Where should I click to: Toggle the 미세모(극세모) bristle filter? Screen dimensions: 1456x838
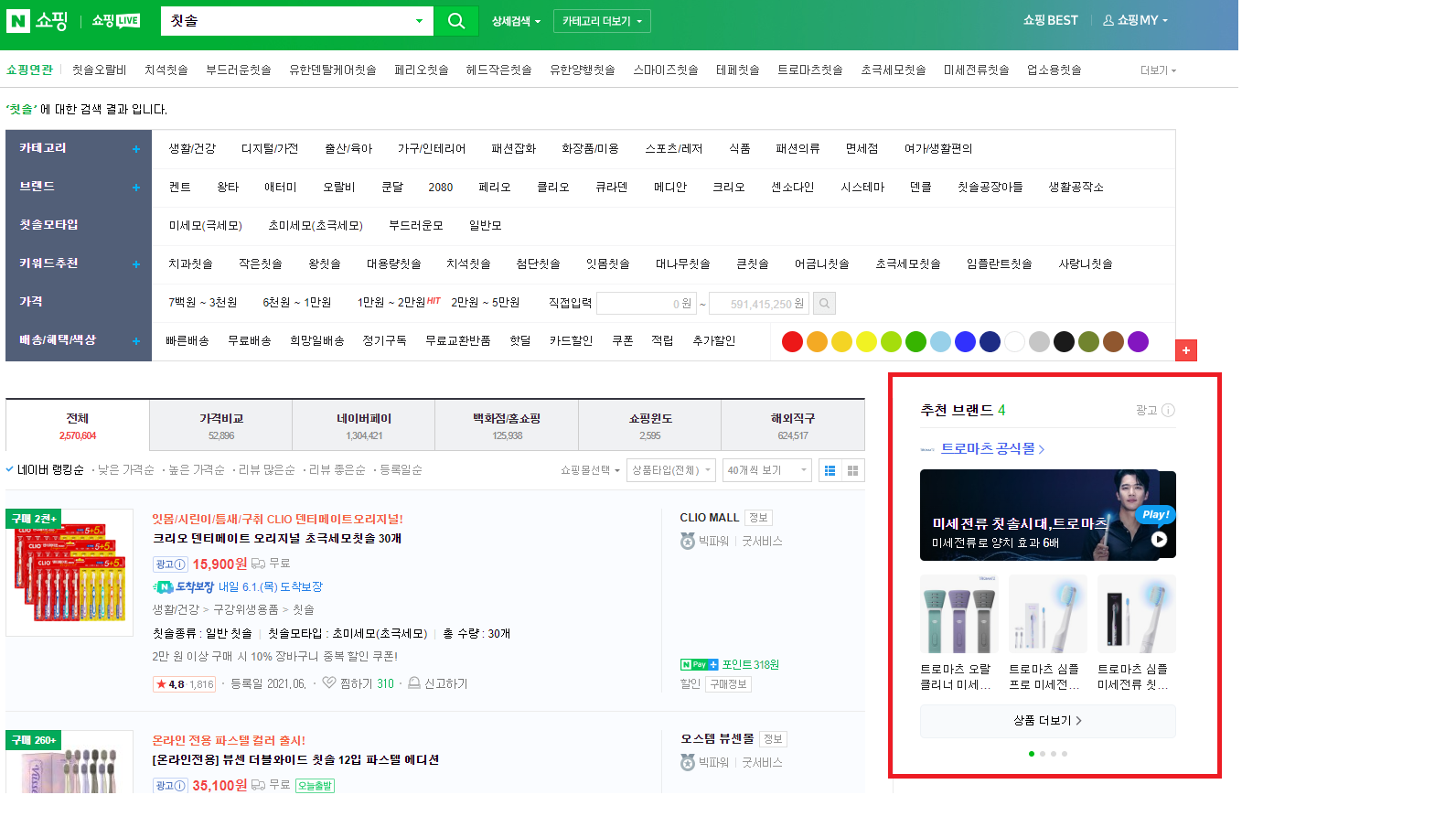pyautogui.click(x=206, y=225)
